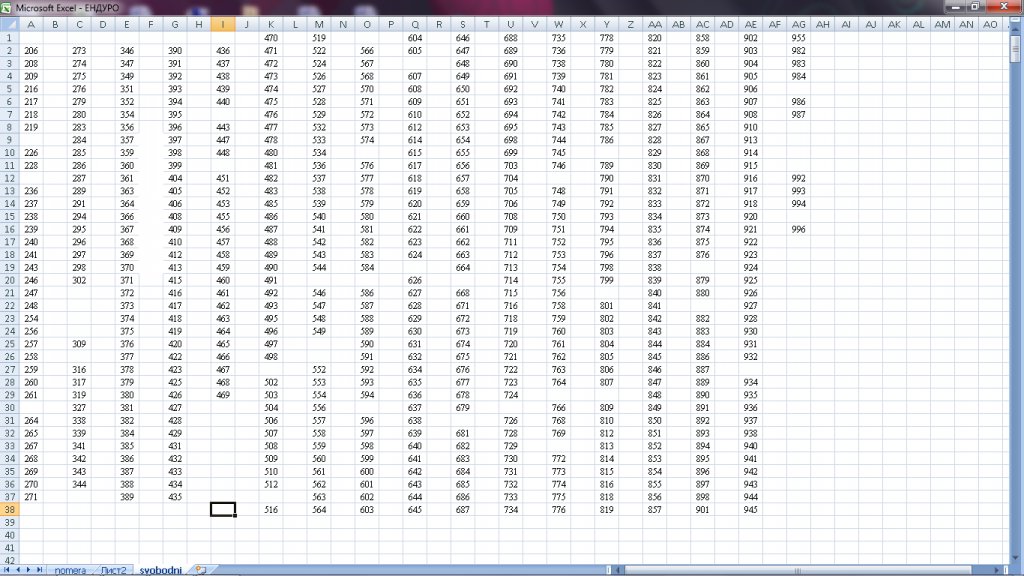Image resolution: width=1024 pixels, height=576 pixels.
Task: Select the cell containing 955
Action: point(798,38)
